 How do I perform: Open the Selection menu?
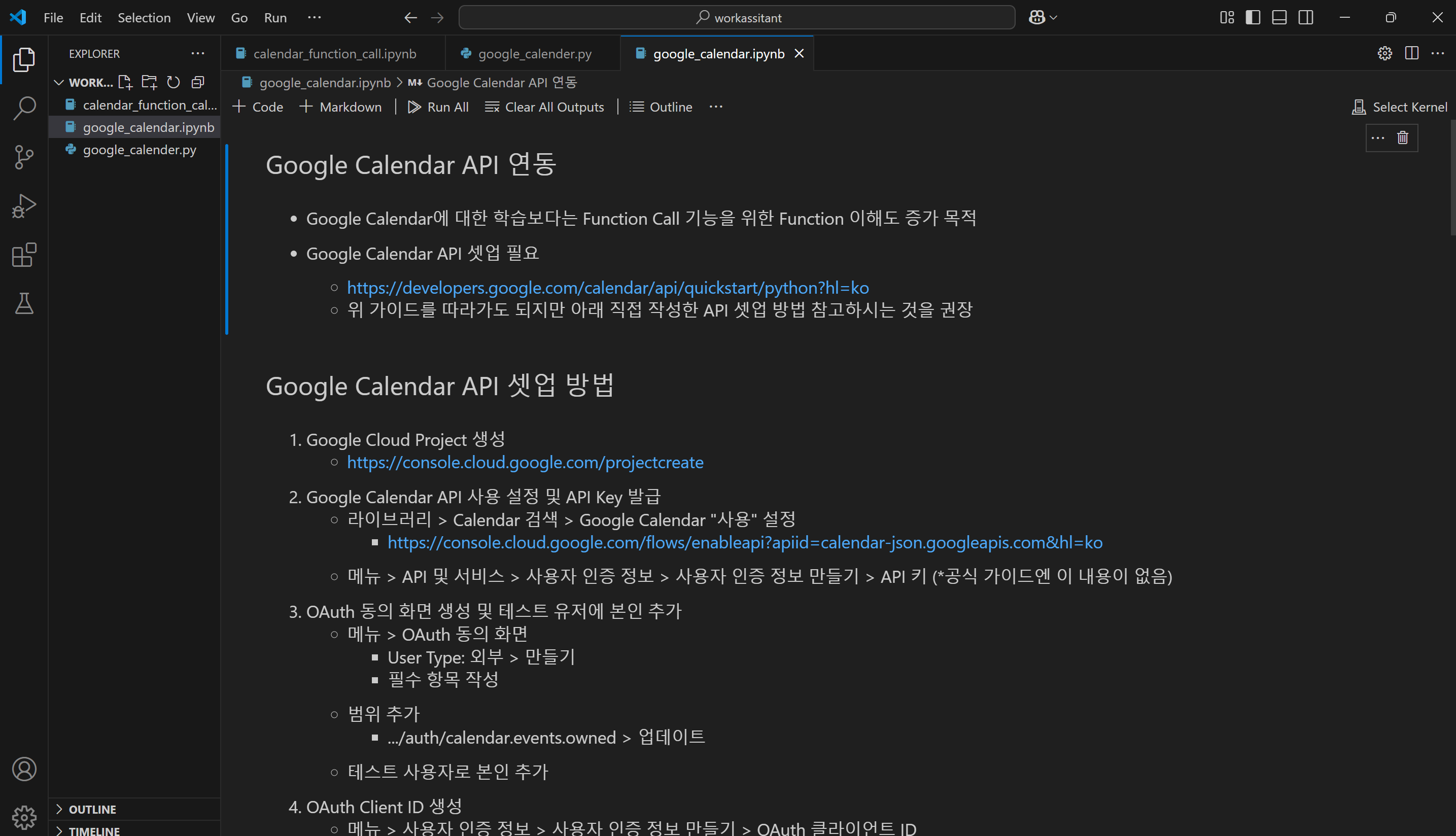point(144,18)
